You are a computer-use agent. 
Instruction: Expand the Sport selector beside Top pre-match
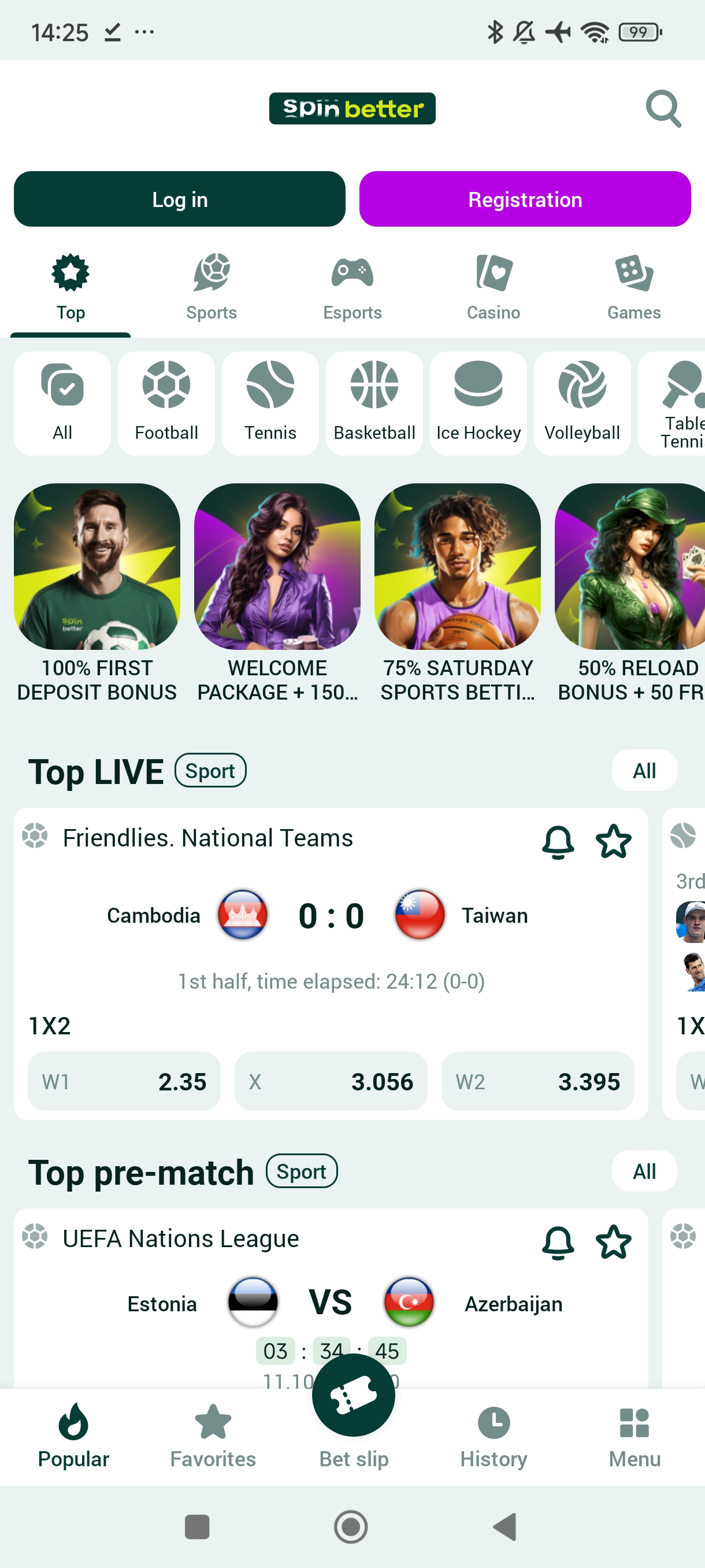point(302,1171)
